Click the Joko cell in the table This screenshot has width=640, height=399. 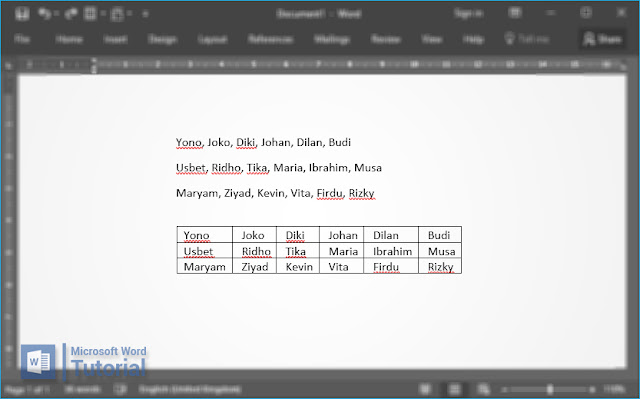(254, 235)
